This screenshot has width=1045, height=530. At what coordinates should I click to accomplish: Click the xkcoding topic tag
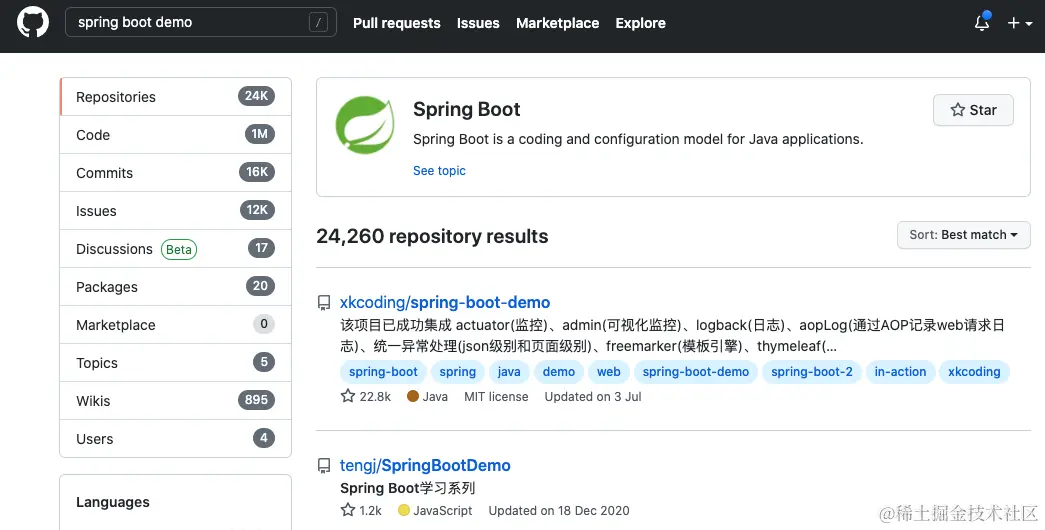[x=974, y=372]
